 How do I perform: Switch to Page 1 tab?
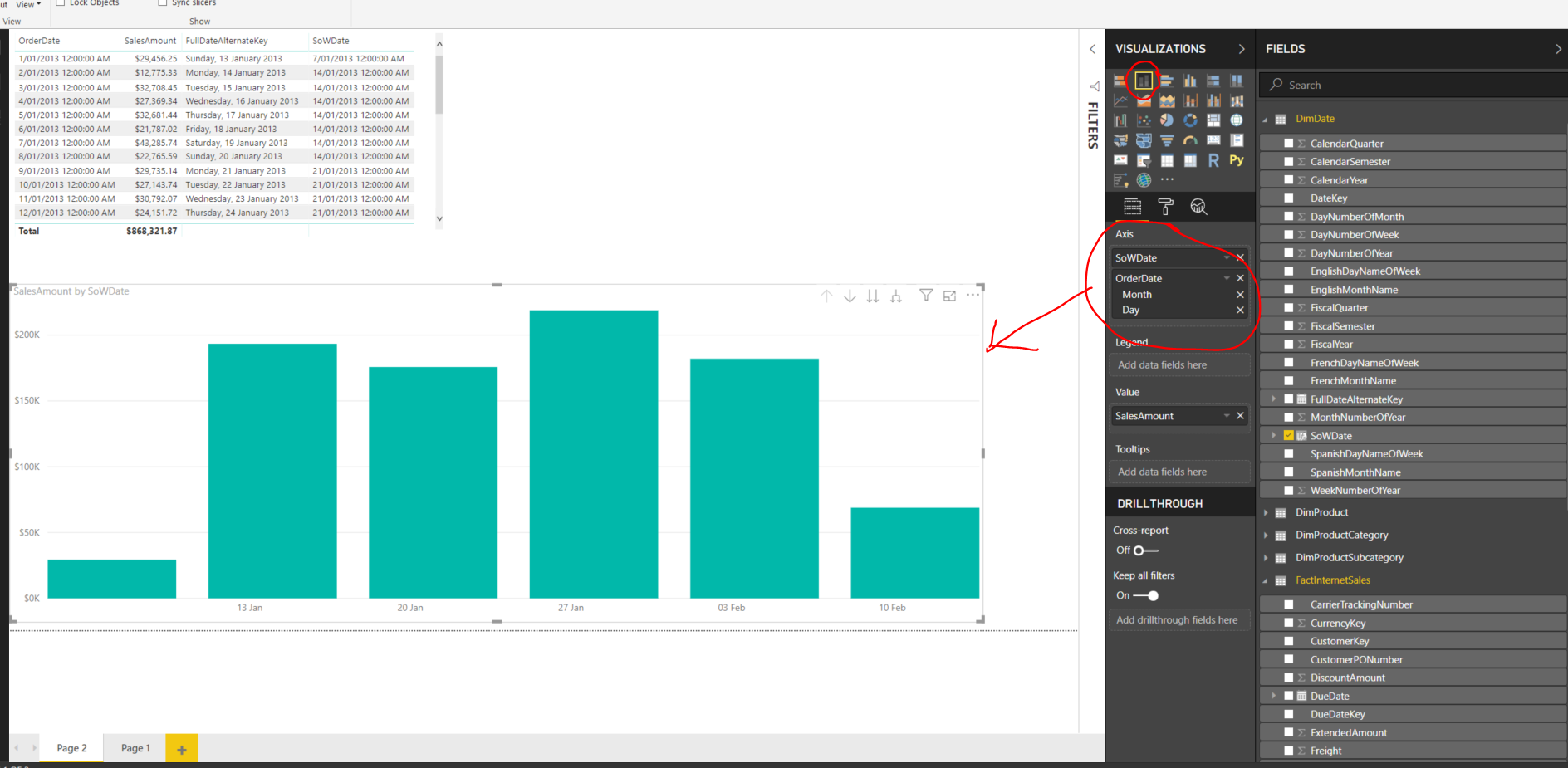(x=135, y=748)
